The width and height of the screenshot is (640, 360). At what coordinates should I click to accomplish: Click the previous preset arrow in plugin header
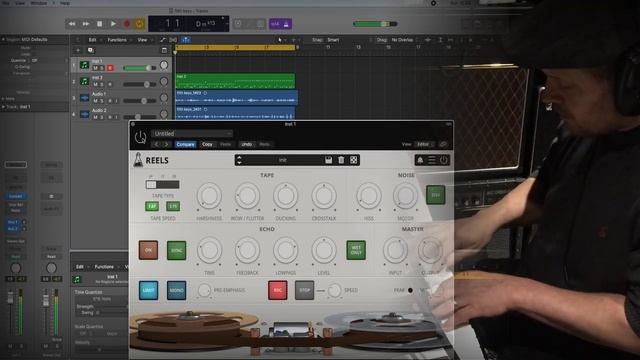(157, 144)
